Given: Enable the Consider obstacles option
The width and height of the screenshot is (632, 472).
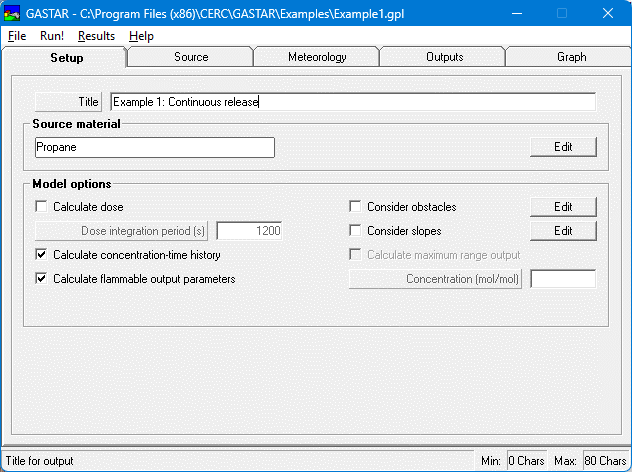Looking at the screenshot, I should [355, 207].
